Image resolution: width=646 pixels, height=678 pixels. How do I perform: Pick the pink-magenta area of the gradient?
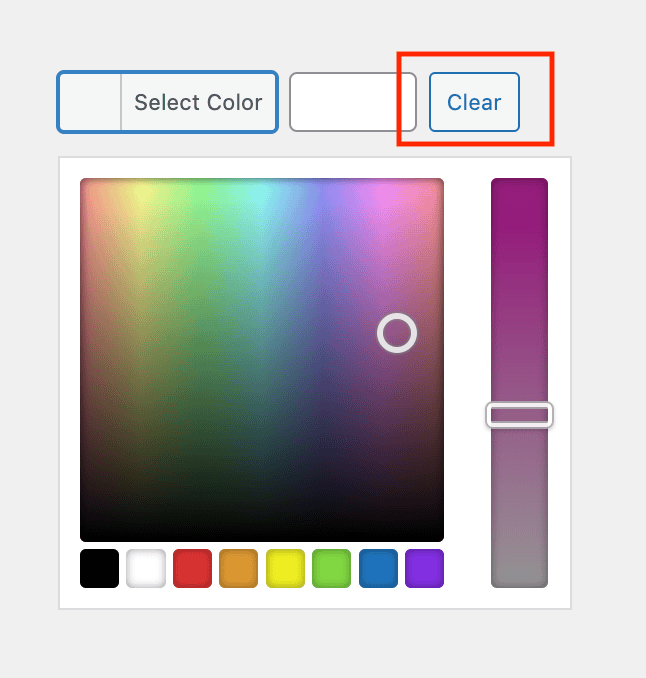coord(385,195)
